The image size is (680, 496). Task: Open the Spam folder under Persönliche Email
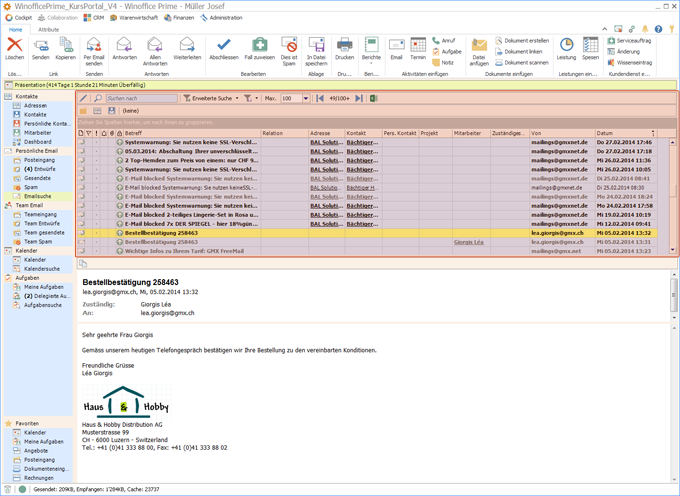pyautogui.click(x=31, y=187)
